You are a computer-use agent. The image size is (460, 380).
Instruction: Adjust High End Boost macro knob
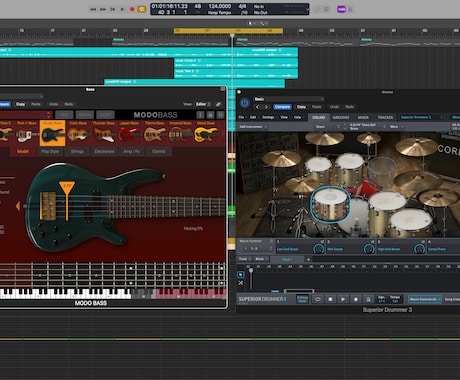(x=419, y=249)
